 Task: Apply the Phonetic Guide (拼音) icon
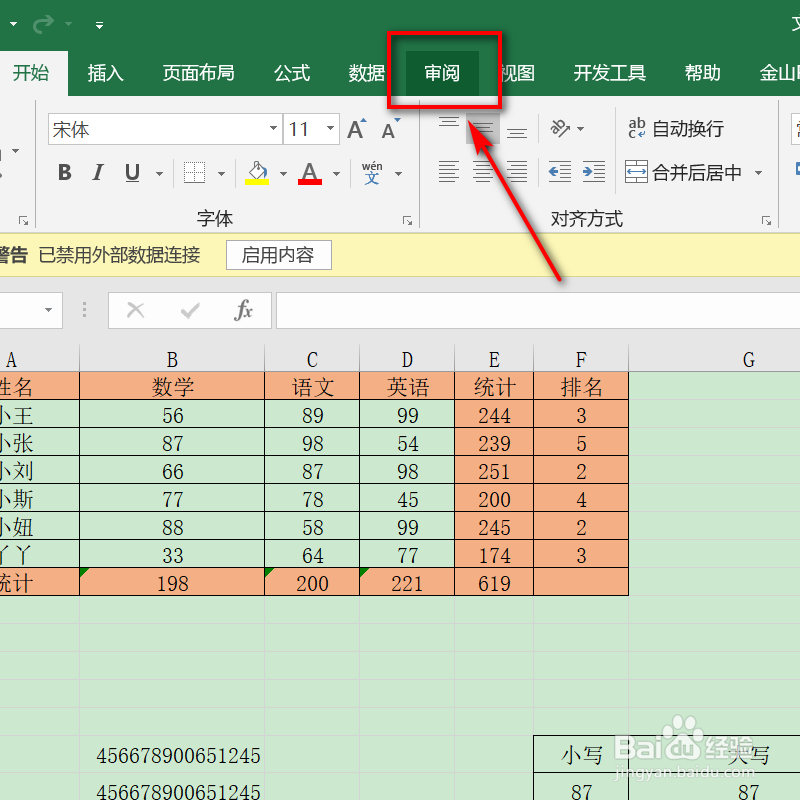coord(371,172)
